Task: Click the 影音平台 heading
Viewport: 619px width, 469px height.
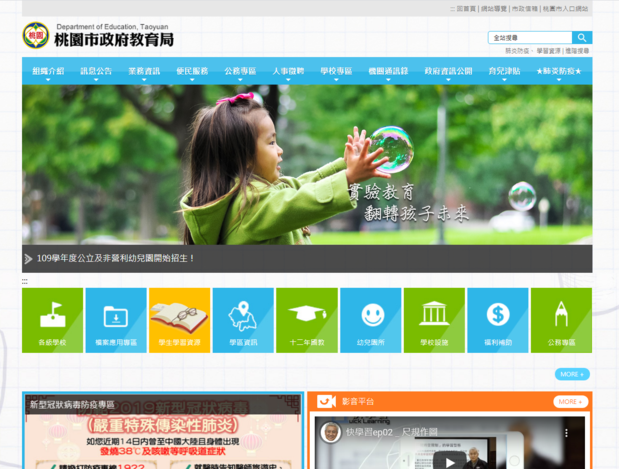Action: (358, 402)
